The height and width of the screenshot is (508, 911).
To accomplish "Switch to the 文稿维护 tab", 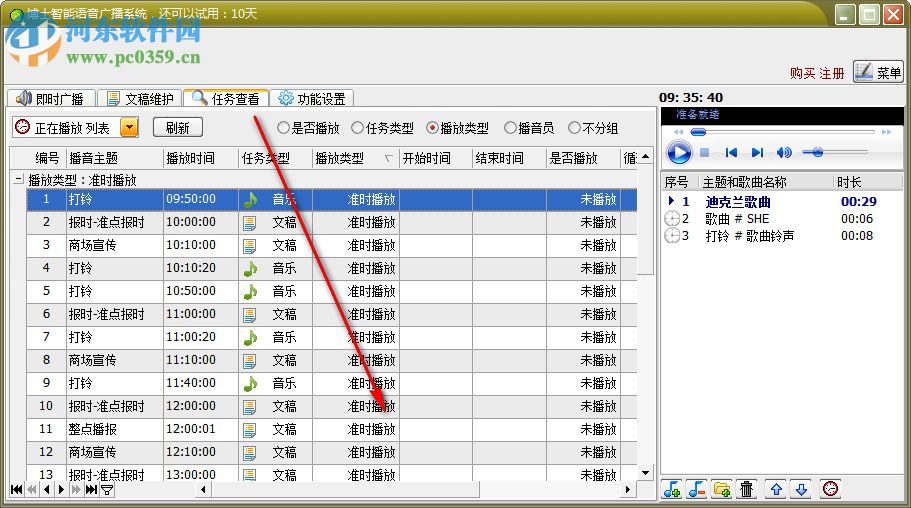I will pyautogui.click(x=140, y=98).
